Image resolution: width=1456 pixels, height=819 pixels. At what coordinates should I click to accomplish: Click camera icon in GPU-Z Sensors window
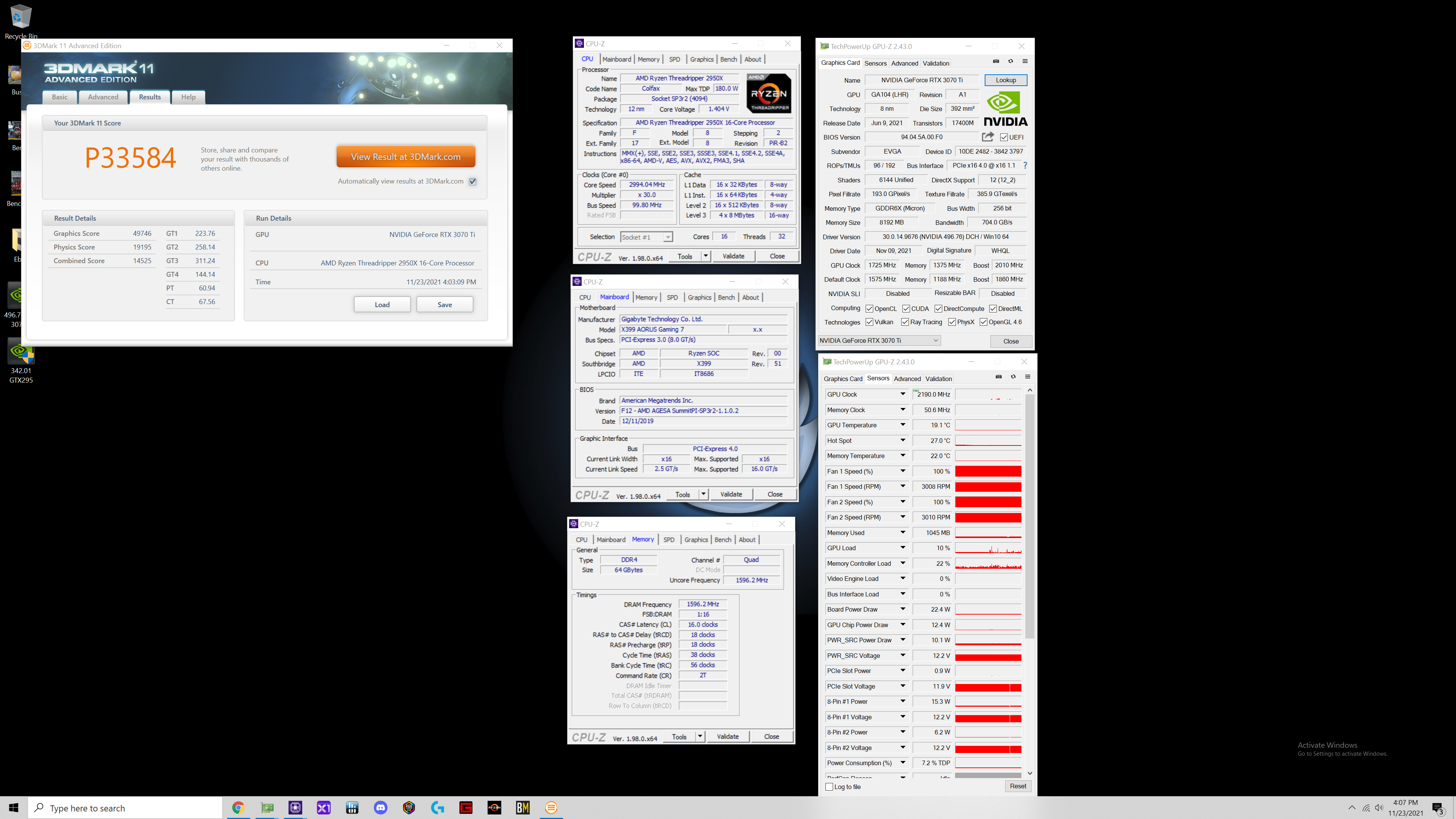coord(999,377)
